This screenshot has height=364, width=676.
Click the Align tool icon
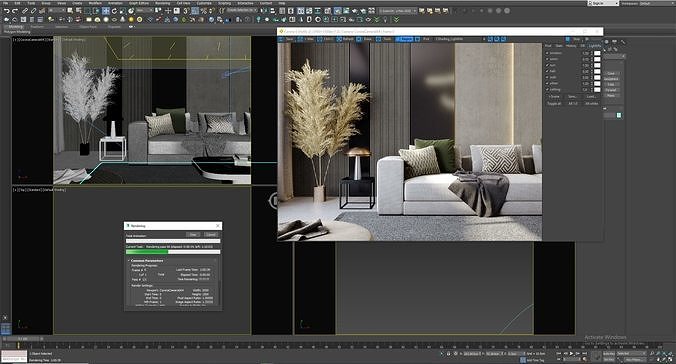272,11
